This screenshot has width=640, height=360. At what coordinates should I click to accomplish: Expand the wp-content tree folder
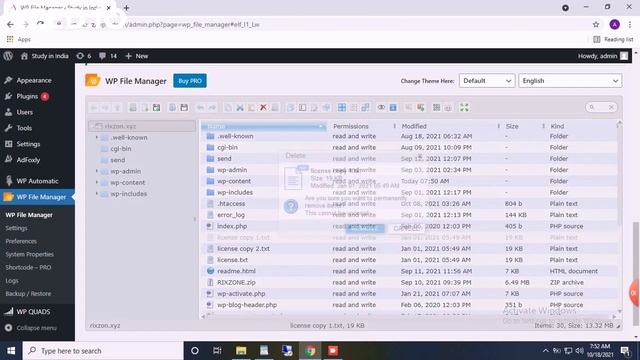[x=97, y=182]
